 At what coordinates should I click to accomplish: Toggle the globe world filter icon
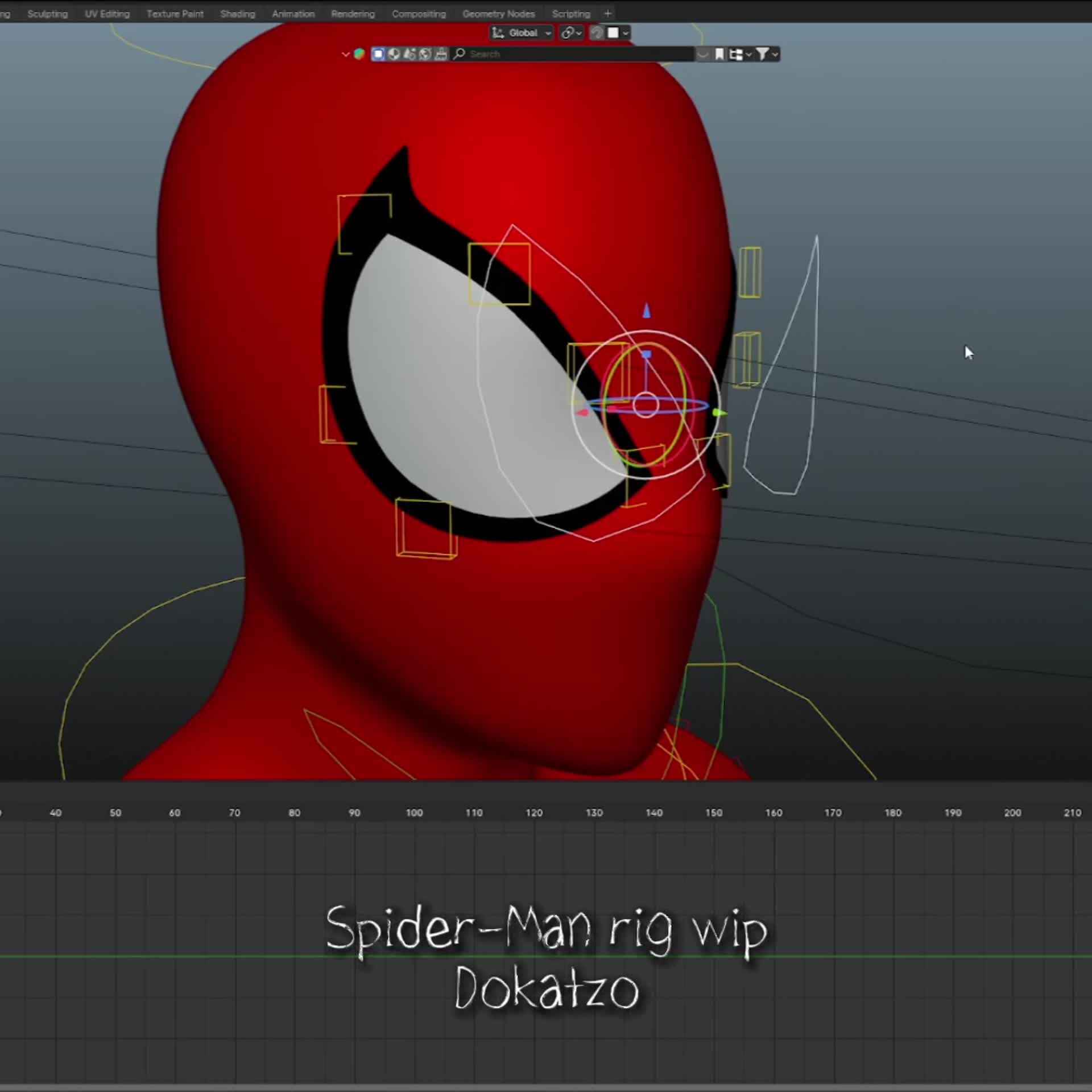425,54
